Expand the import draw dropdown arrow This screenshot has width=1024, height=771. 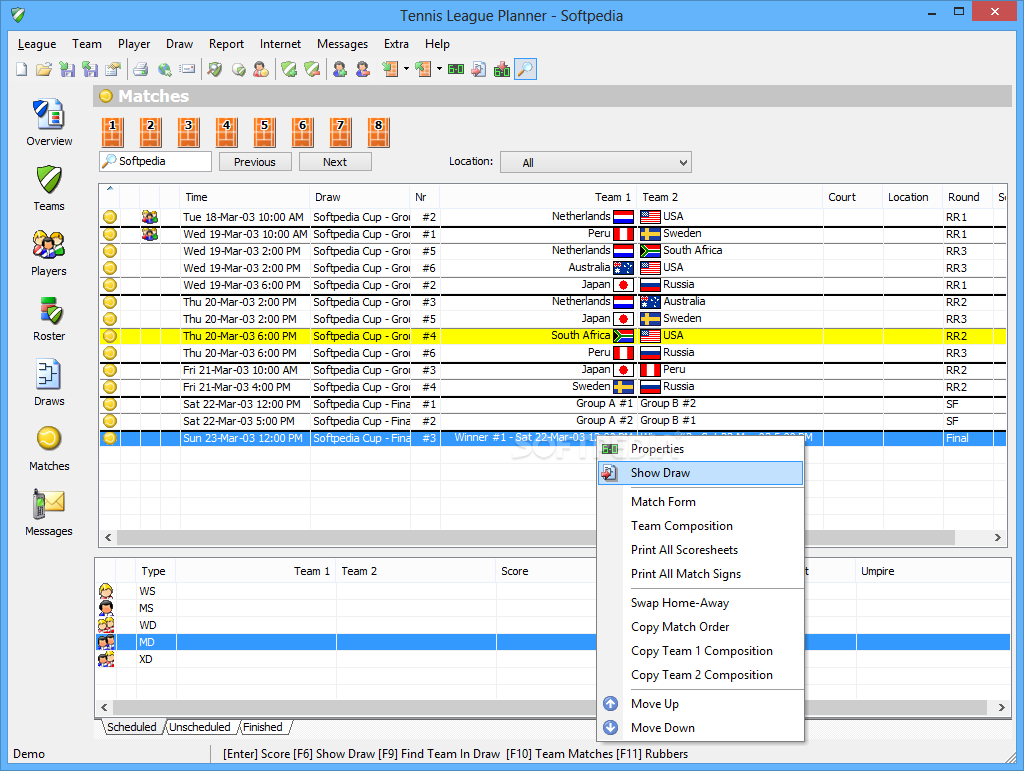406,69
